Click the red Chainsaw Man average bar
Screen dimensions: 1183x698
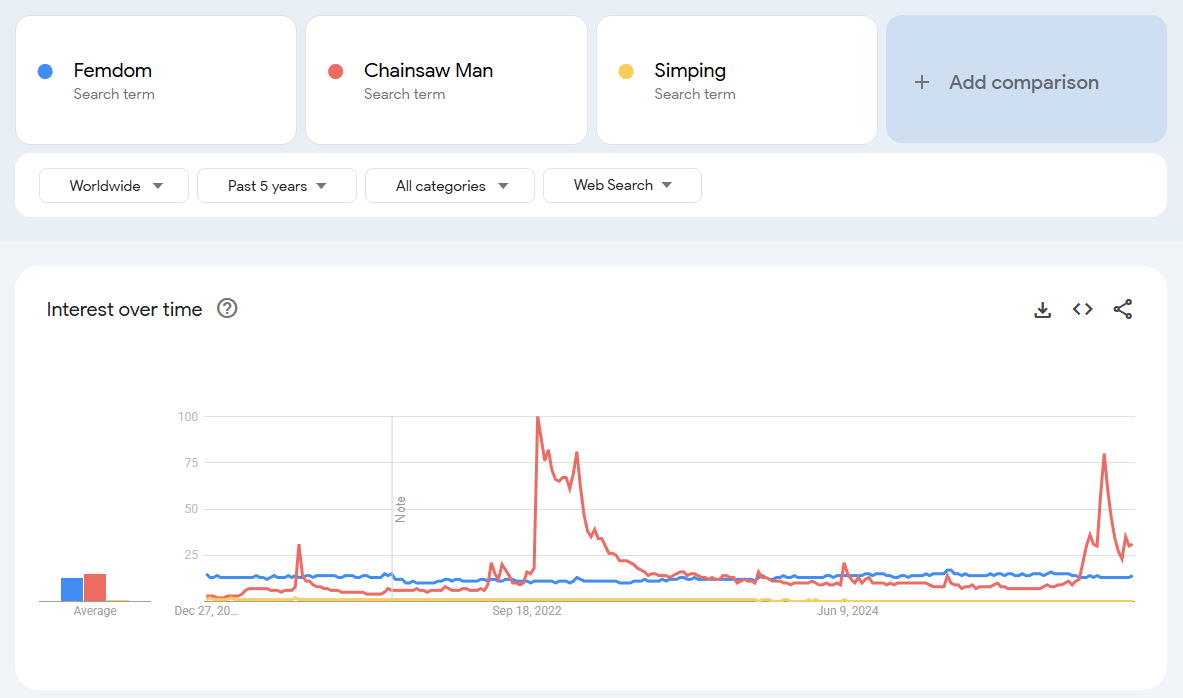coord(95,588)
